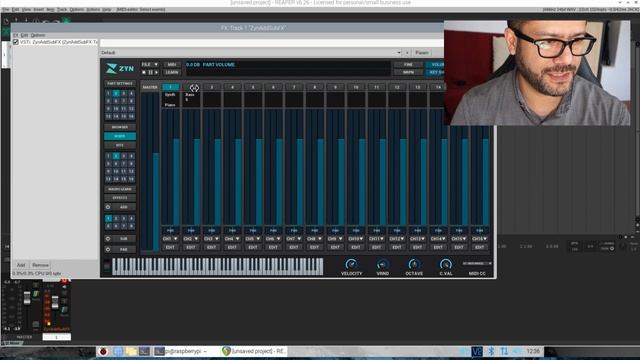Screen dimensions: 640x360
Task: Switch to the BROWSER view
Action: point(120,127)
